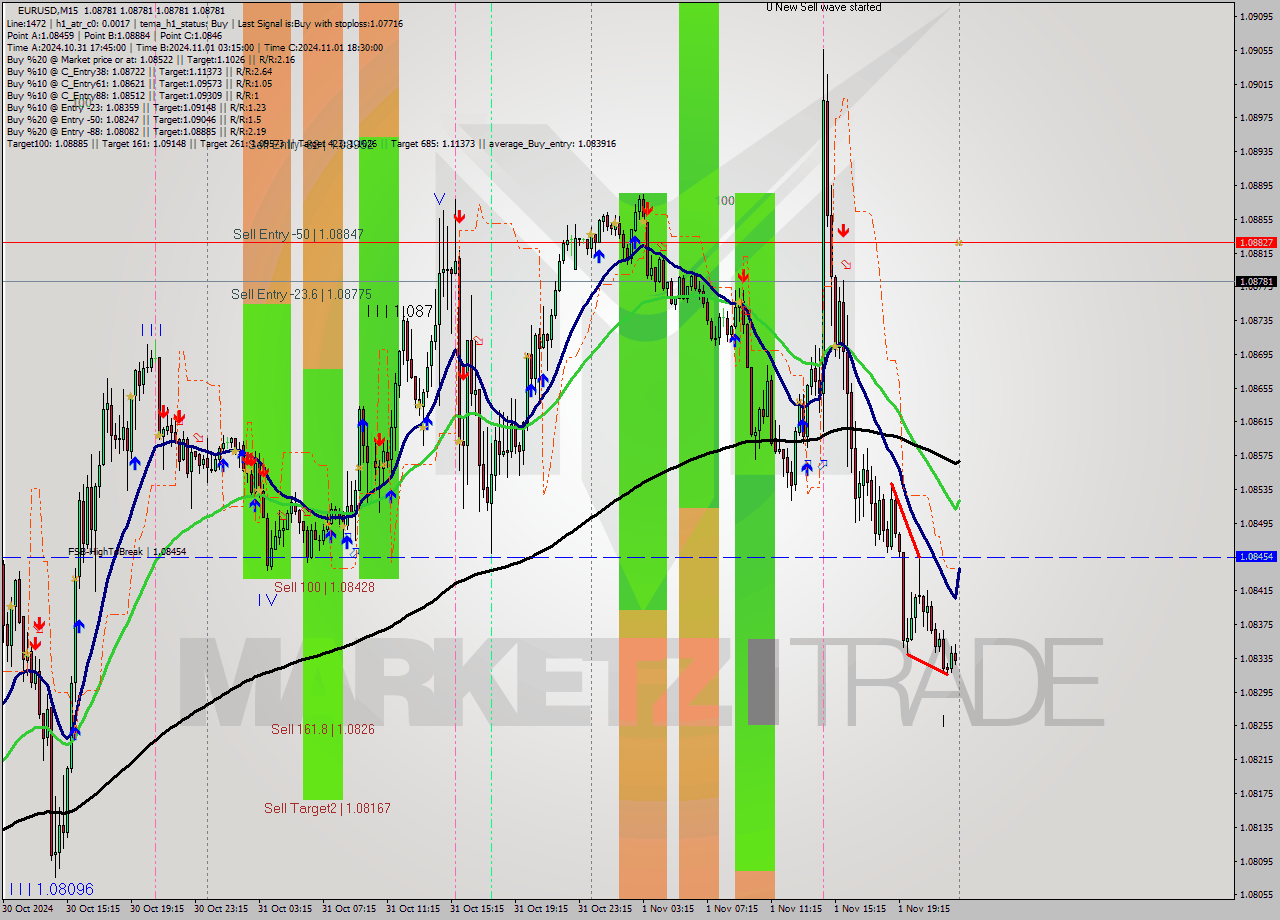The height and width of the screenshot is (920, 1280).
Task: Click the 'Target100: 1.08885' summary line
Action: pos(311,143)
